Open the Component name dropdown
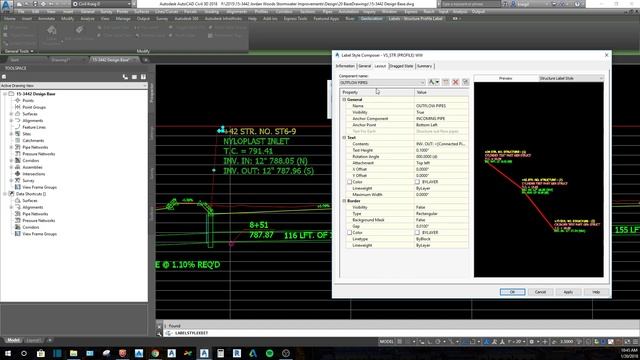This screenshot has height=360, width=640. coord(382,82)
